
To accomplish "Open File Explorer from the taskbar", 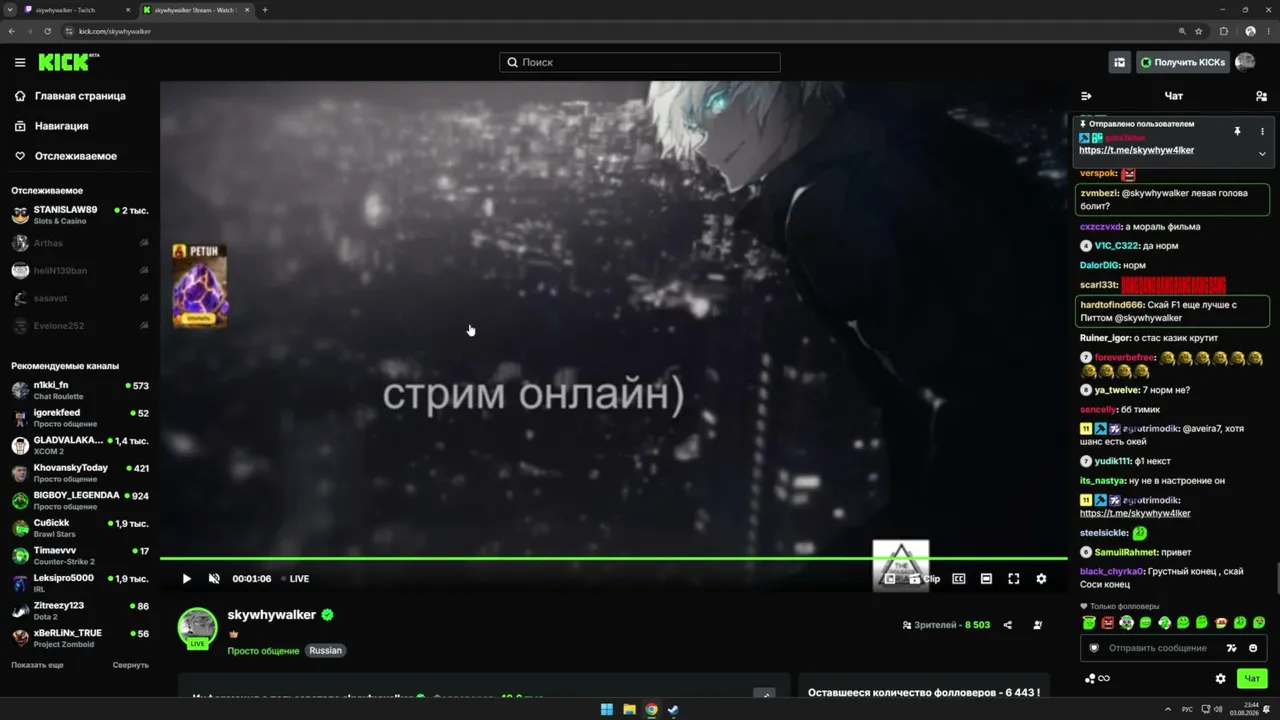I will pyautogui.click(x=629, y=710).
